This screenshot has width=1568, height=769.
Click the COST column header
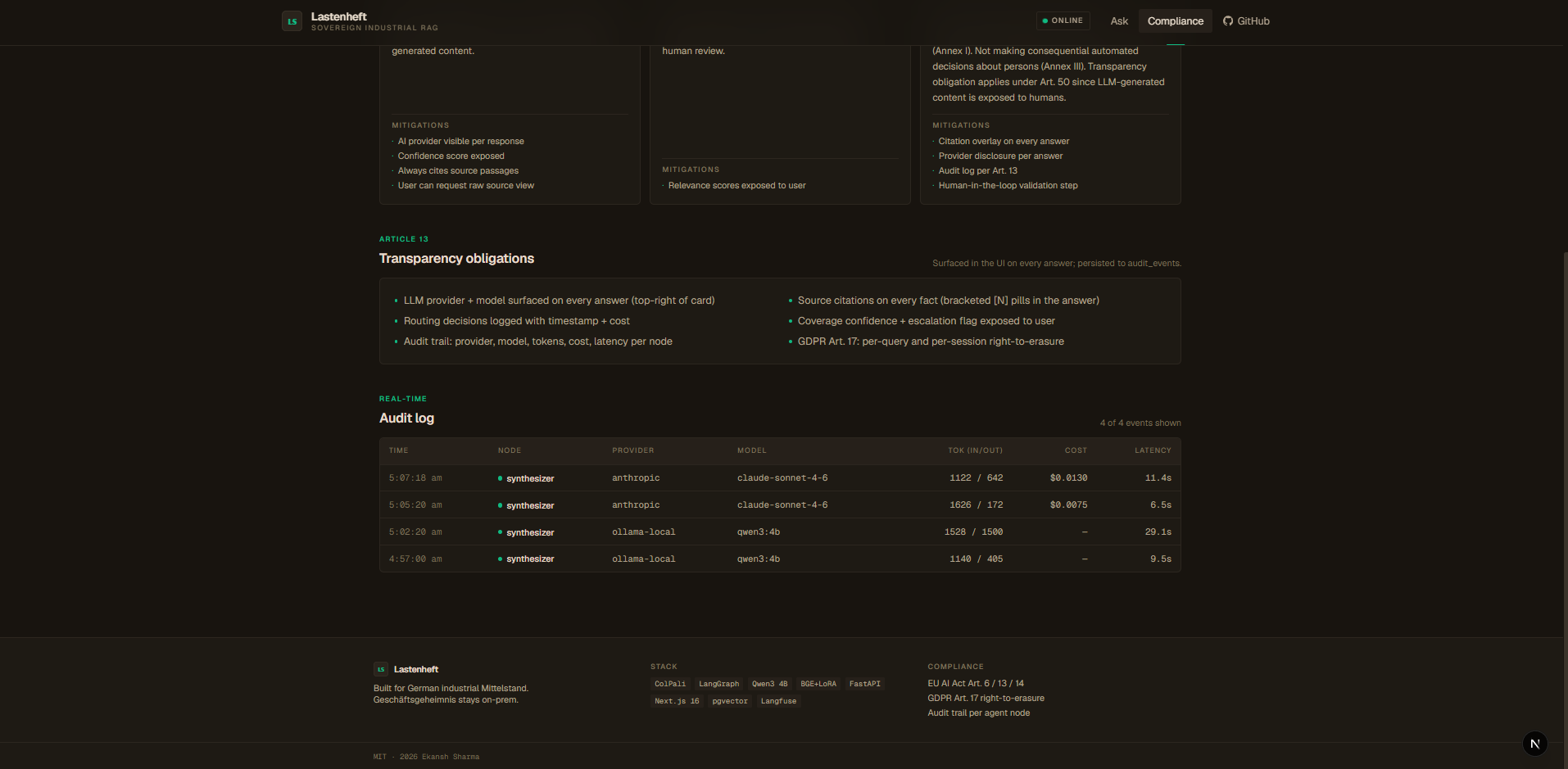[1076, 450]
